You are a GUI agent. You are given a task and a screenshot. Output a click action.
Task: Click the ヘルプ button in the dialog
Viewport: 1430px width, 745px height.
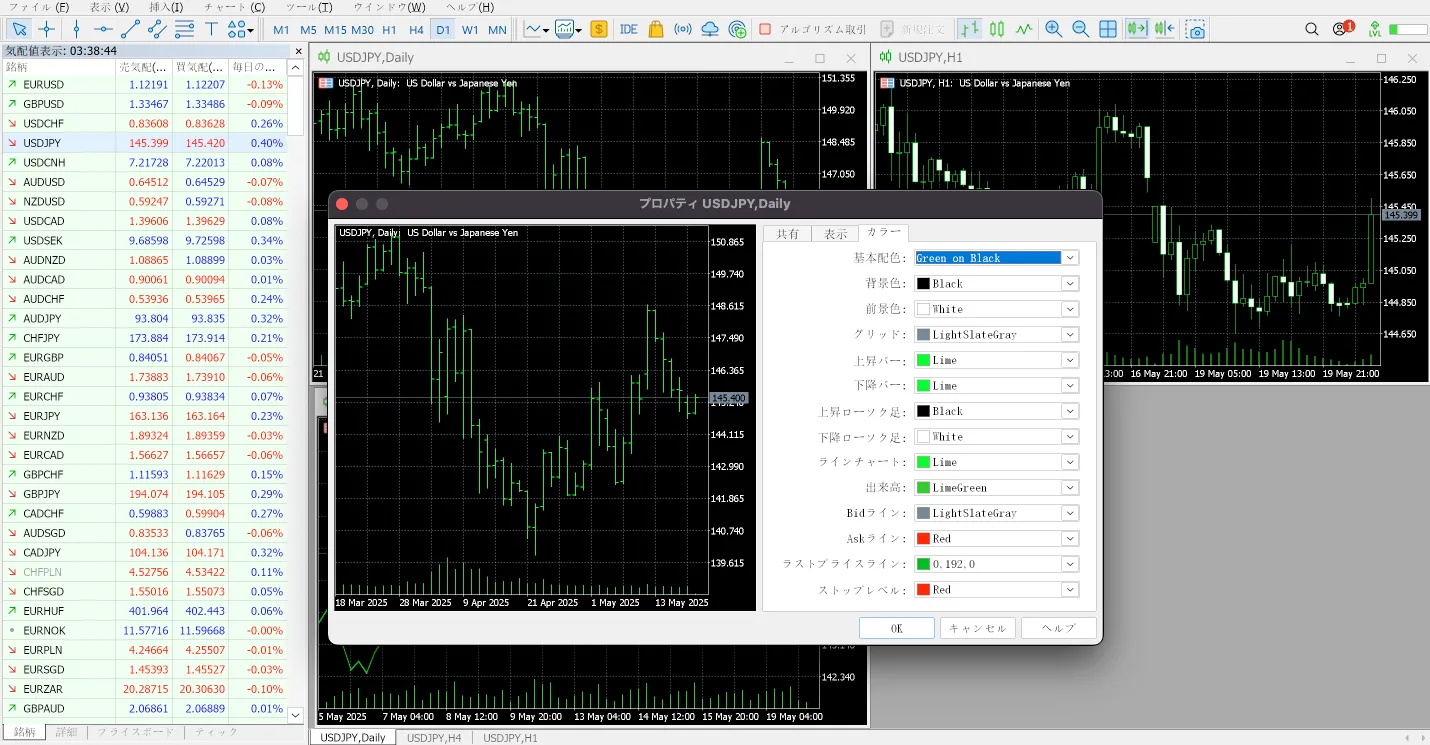click(1058, 628)
